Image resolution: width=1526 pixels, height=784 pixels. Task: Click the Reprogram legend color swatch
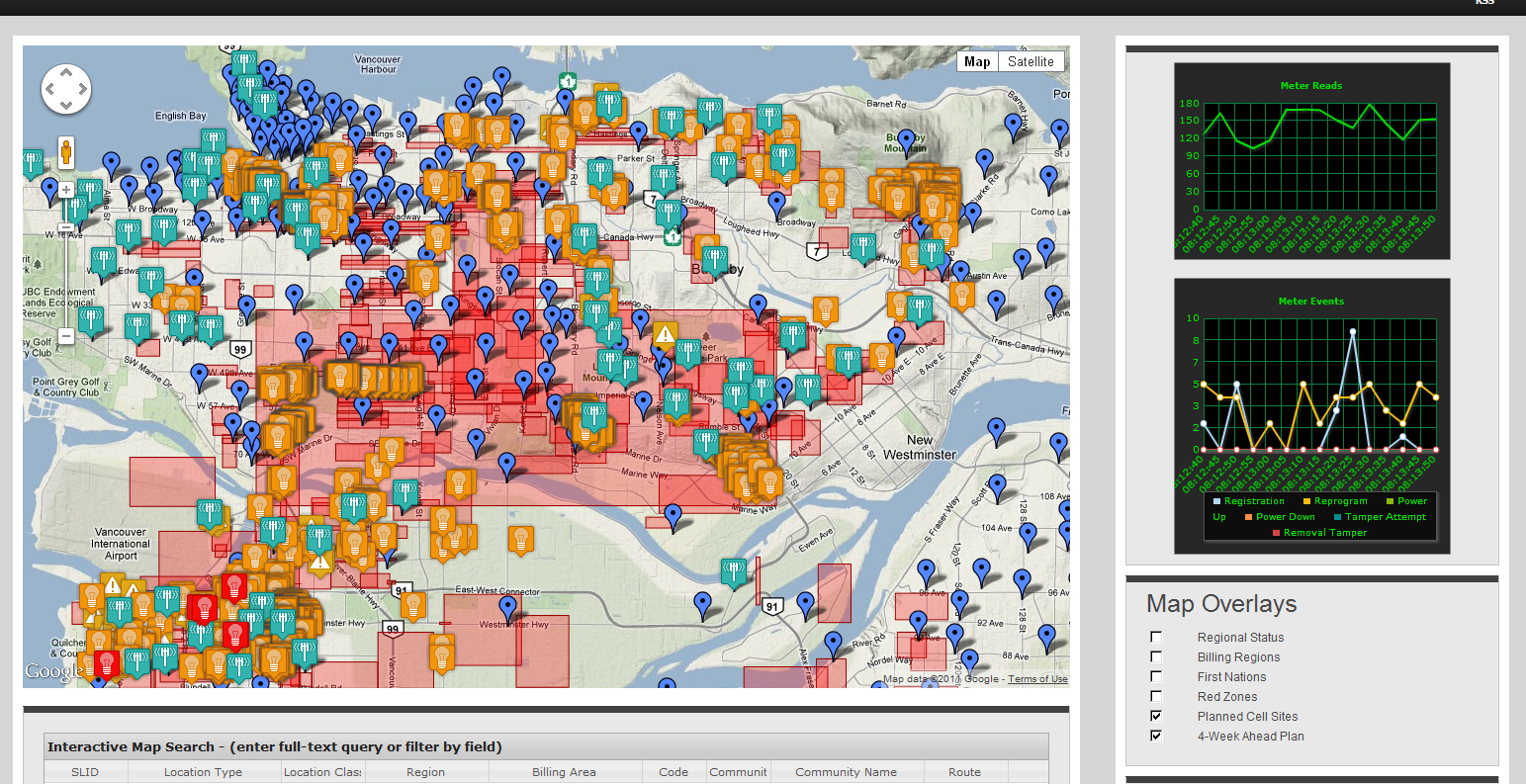pos(1307,502)
